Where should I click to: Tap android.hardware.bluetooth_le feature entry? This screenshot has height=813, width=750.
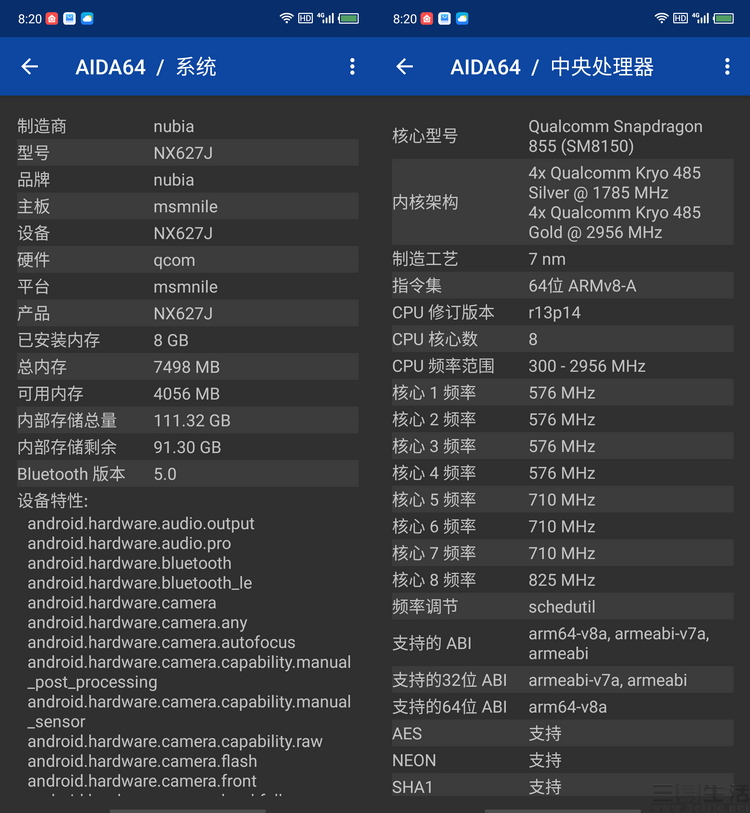(140, 583)
